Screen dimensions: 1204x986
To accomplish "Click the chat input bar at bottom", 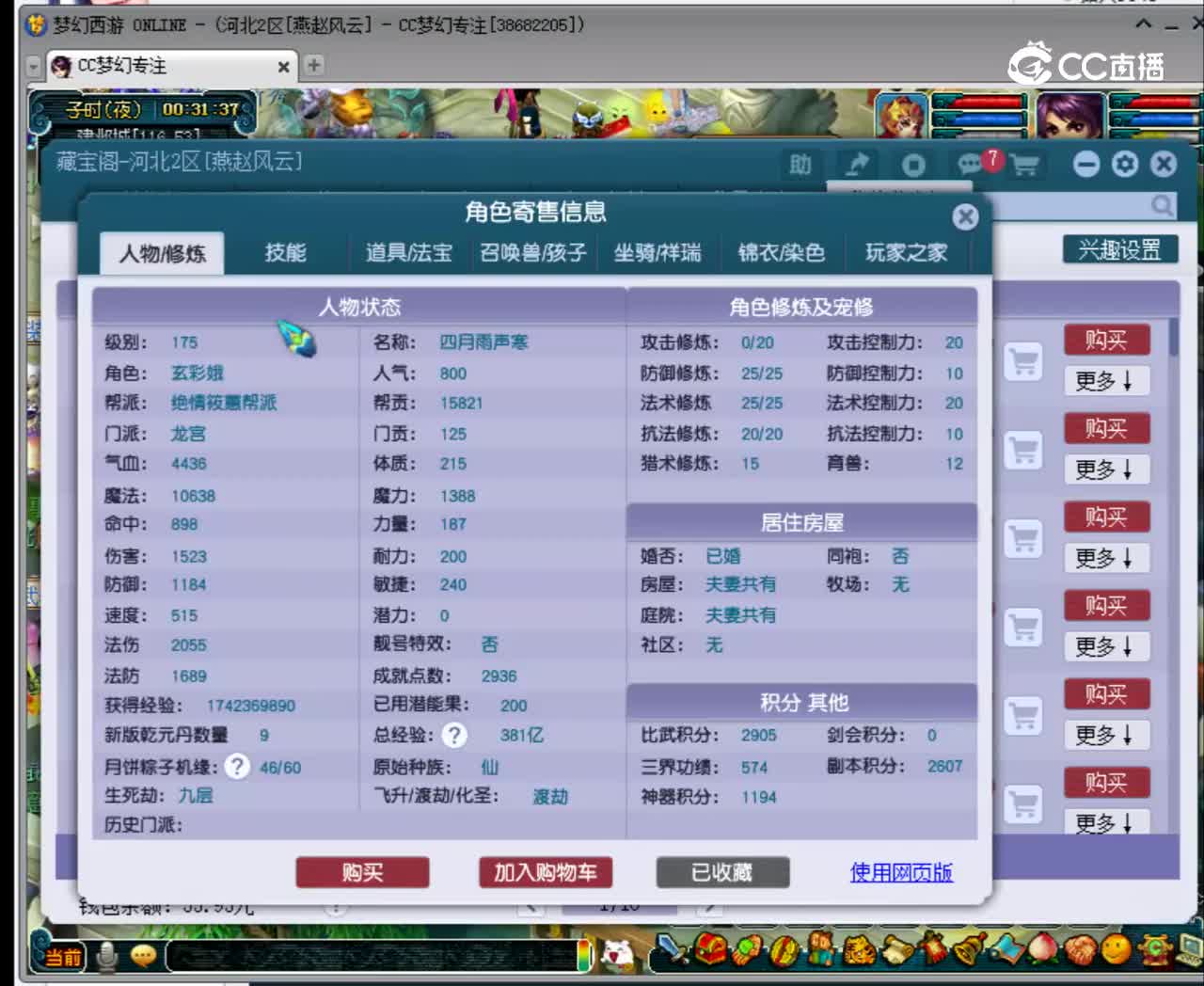I will click(x=372, y=956).
